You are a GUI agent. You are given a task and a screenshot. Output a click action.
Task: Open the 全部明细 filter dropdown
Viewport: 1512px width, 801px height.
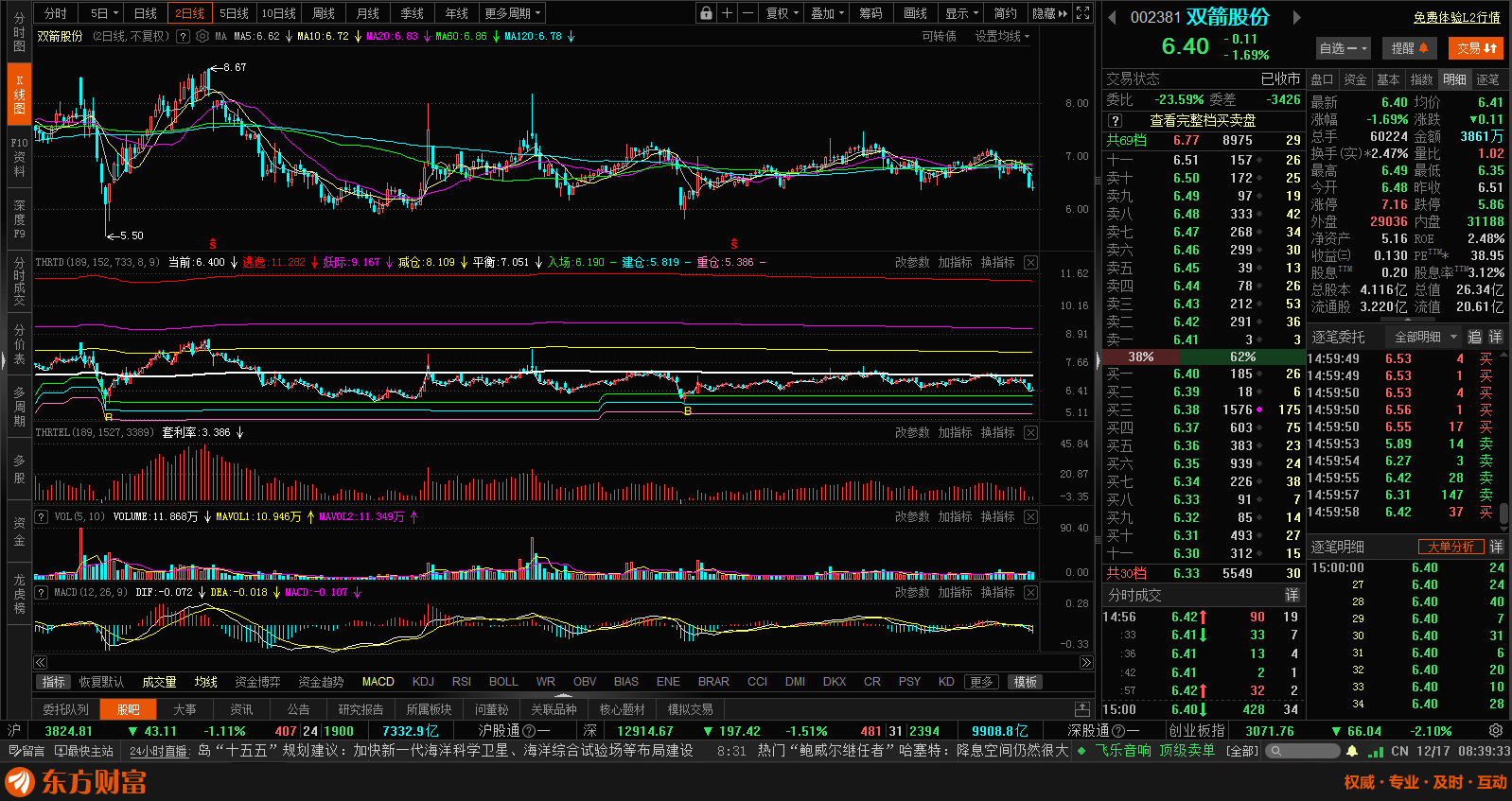click(x=1425, y=337)
